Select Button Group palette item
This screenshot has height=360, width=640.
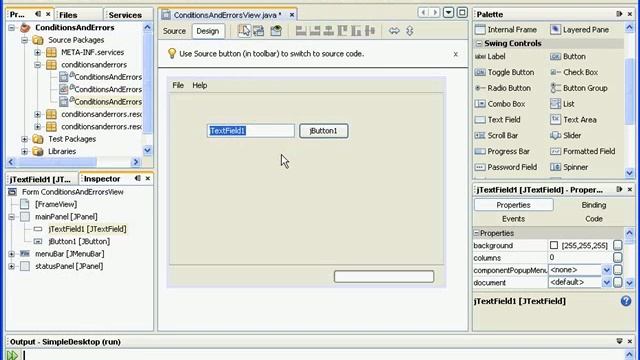click(x=579, y=88)
